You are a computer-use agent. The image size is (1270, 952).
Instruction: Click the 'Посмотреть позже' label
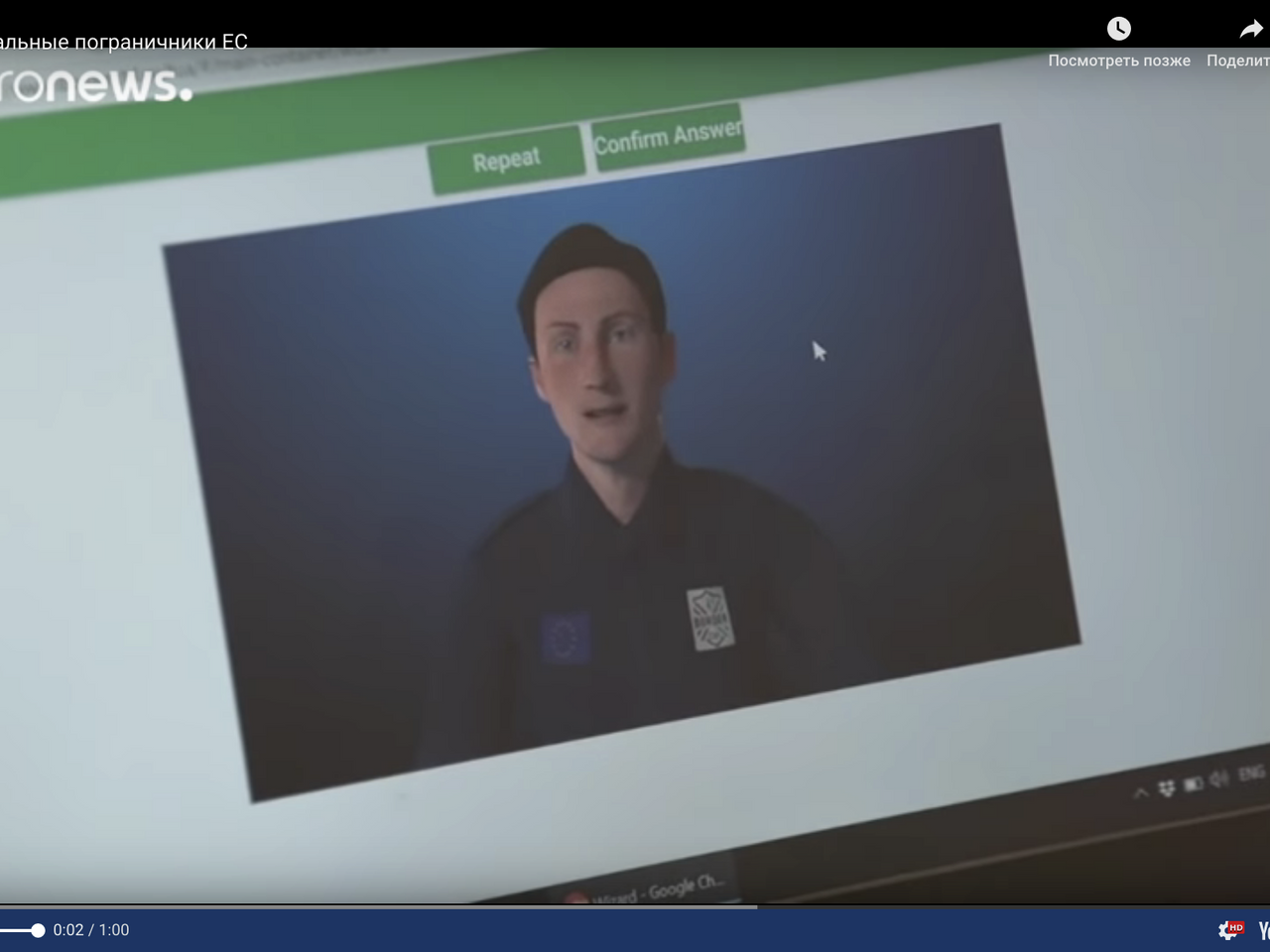[1119, 60]
